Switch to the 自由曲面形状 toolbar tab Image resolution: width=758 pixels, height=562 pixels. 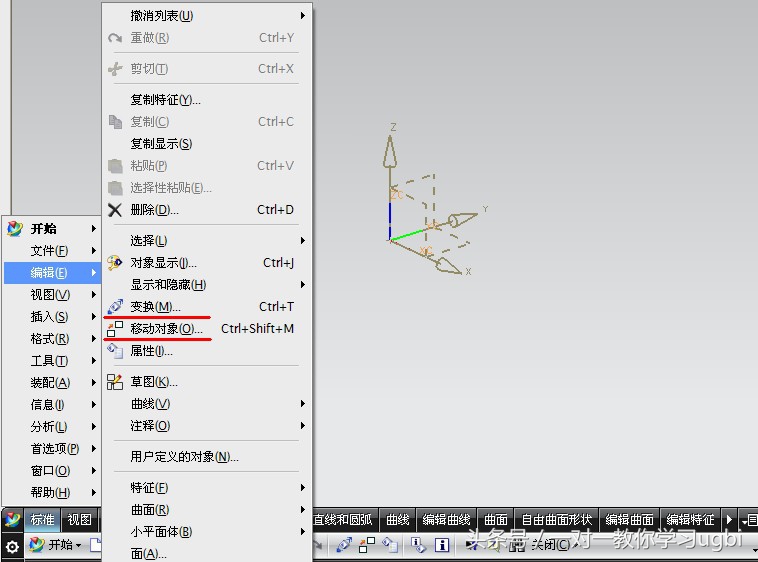pos(556,519)
